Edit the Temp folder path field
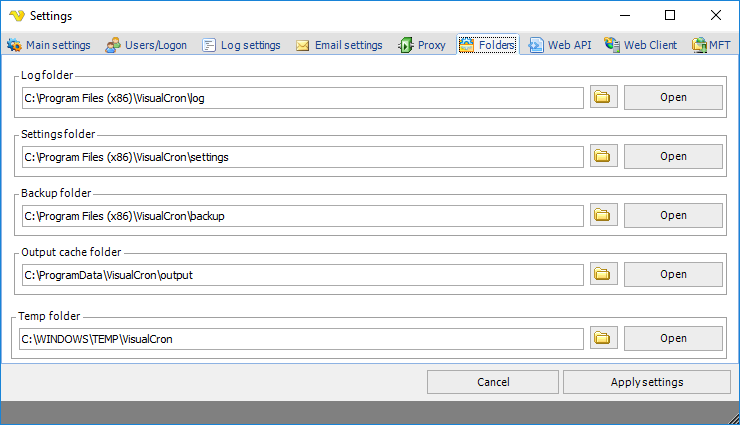Viewport: 740px width, 425px height. point(301,339)
